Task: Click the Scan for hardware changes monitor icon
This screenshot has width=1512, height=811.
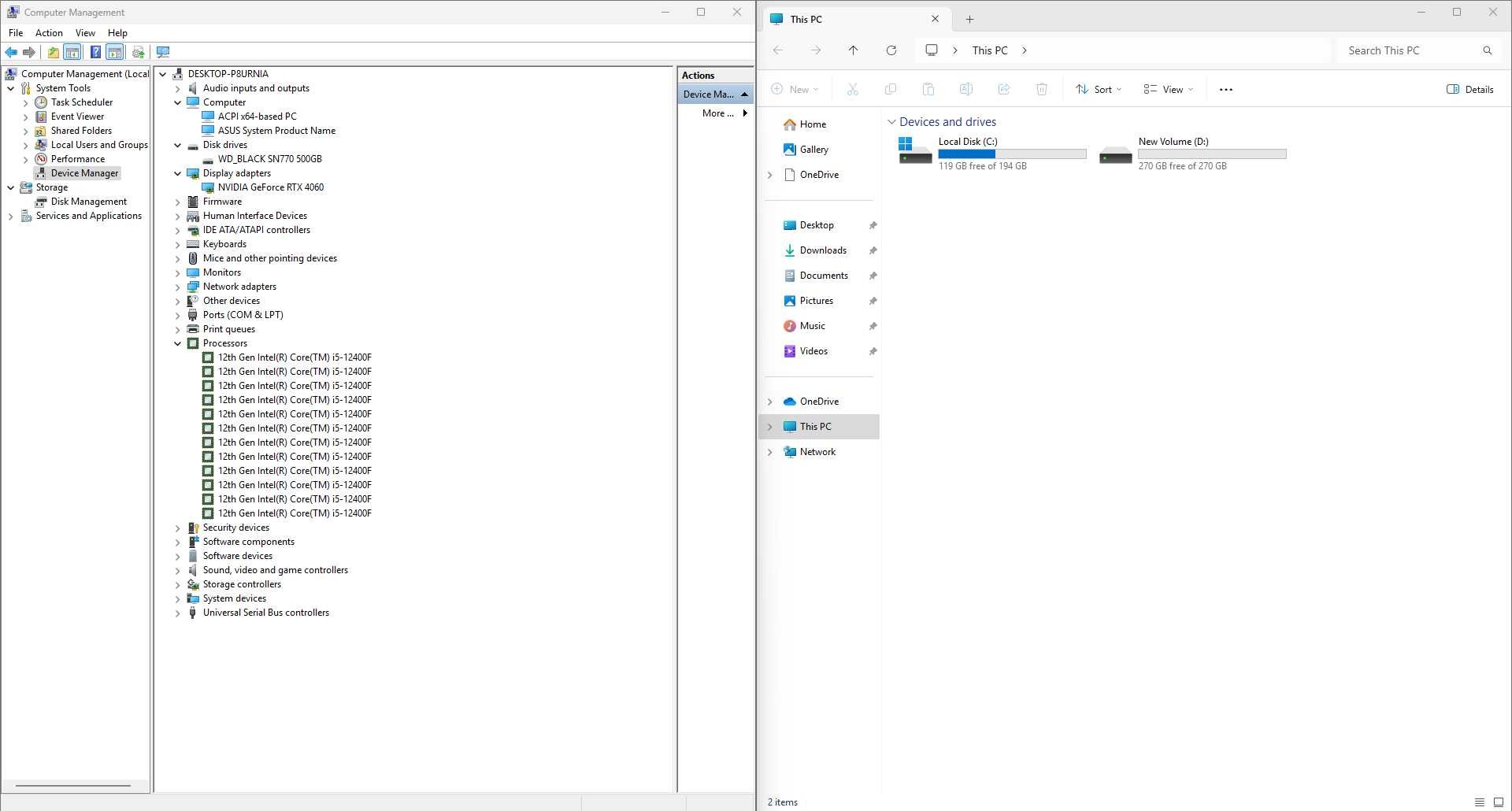Action: click(x=163, y=53)
